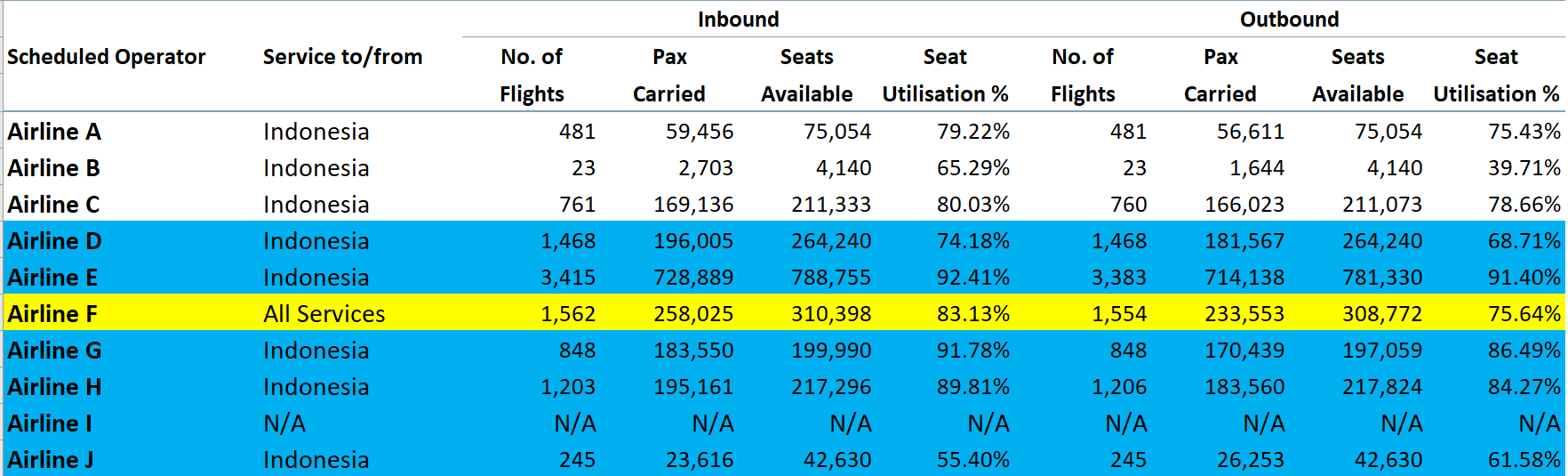Viewport: 1568px width, 476px height.
Task: Select Airline B outbound pax 1,644
Action: 1257,168
